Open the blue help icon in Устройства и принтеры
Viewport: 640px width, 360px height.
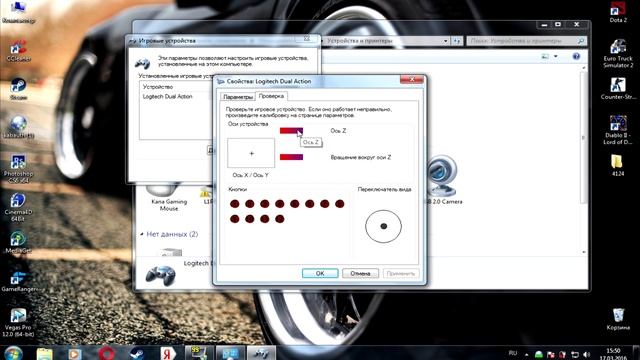click(576, 56)
